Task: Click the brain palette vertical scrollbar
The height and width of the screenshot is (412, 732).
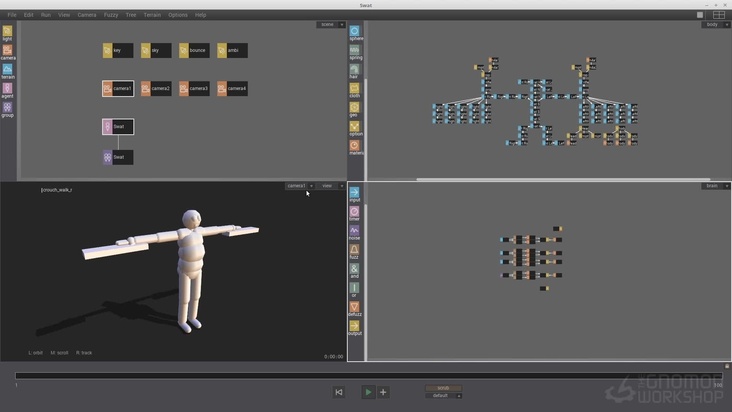Action: (366, 282)
